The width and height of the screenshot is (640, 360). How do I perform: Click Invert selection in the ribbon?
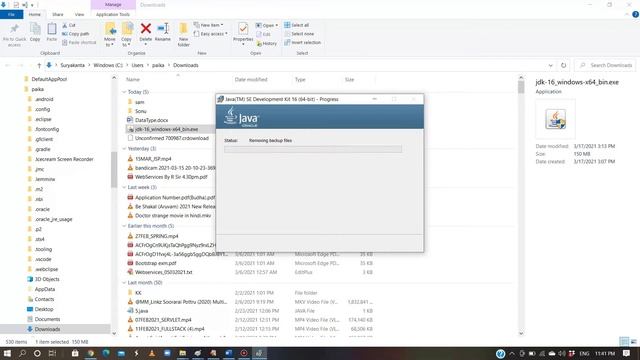[302, 42]
